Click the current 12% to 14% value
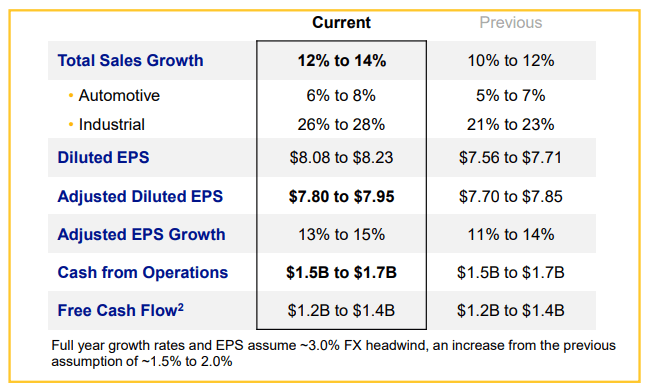This screenshot has width=653, height=389. tap(341, 61)
